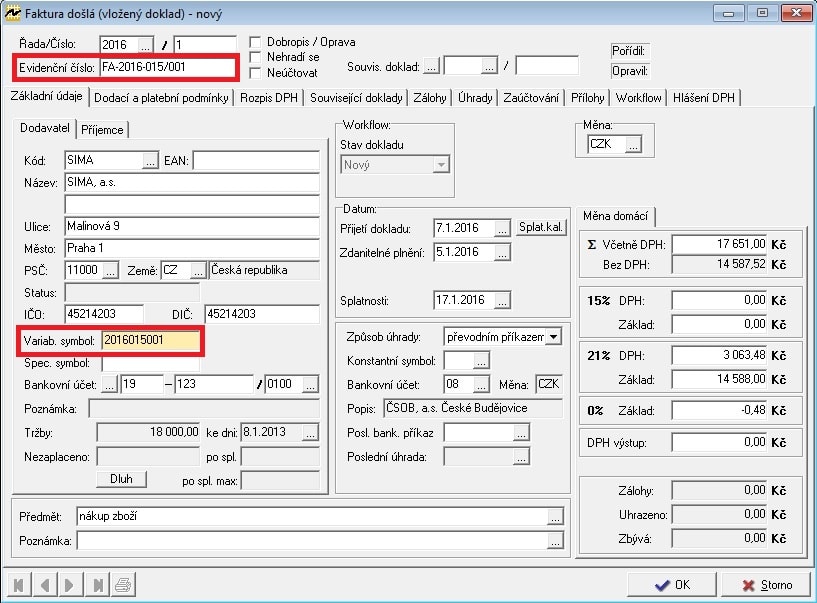Click the Splat.kal. button
This screenshot has width=817, height=603.
coord(541,227)
